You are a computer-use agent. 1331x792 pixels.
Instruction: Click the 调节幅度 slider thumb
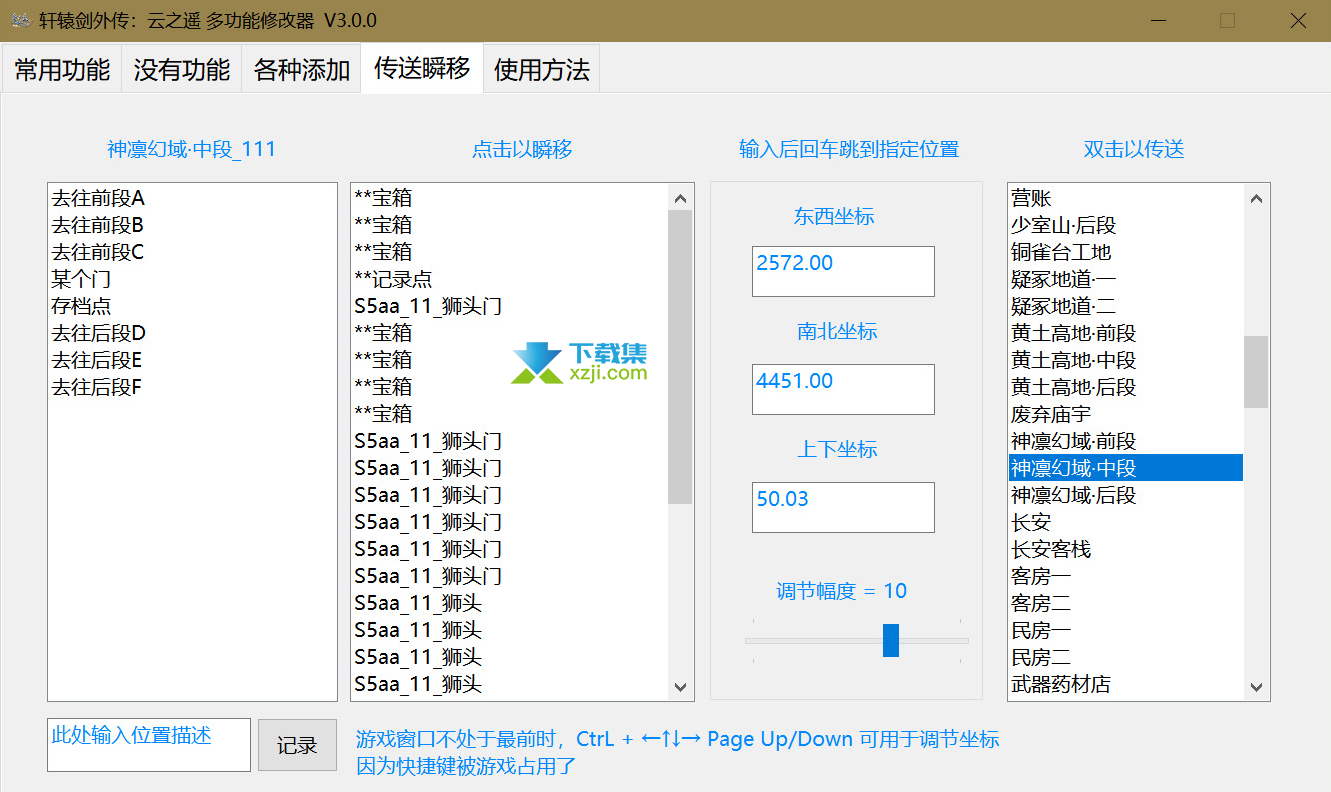pos(891,640)
